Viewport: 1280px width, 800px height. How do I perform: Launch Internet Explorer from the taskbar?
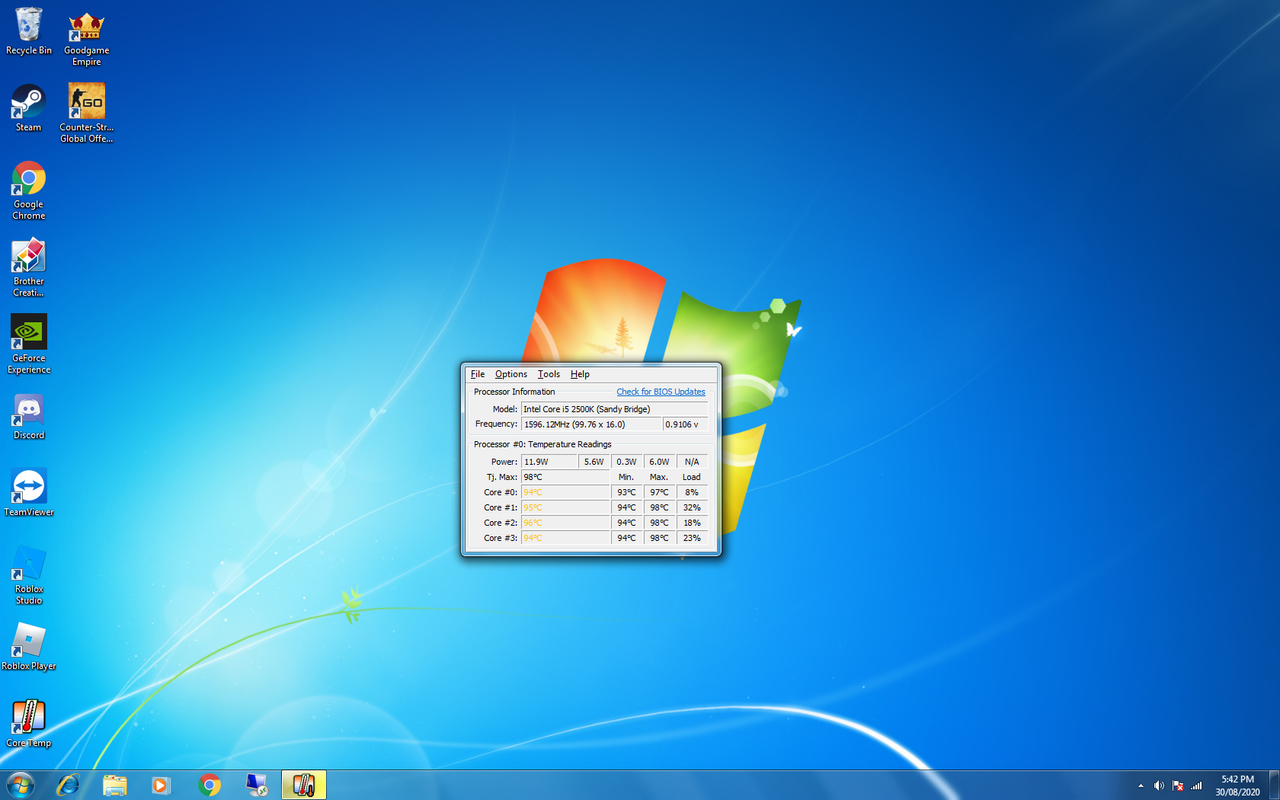[68, 785]
